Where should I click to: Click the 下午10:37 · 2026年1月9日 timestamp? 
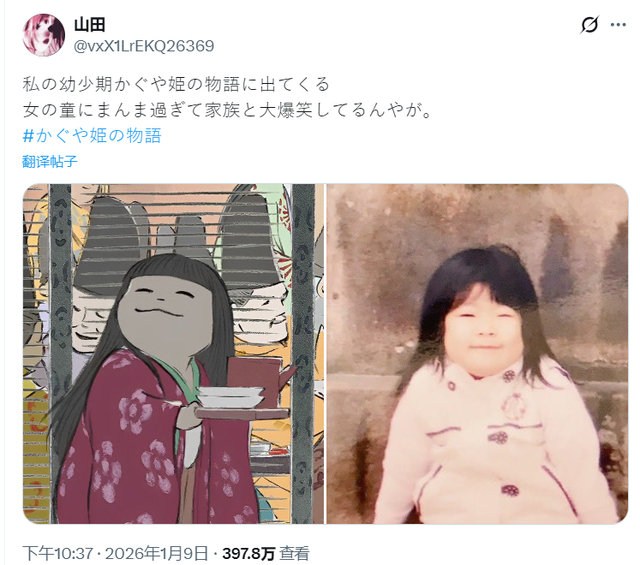(x=116, y=553)
